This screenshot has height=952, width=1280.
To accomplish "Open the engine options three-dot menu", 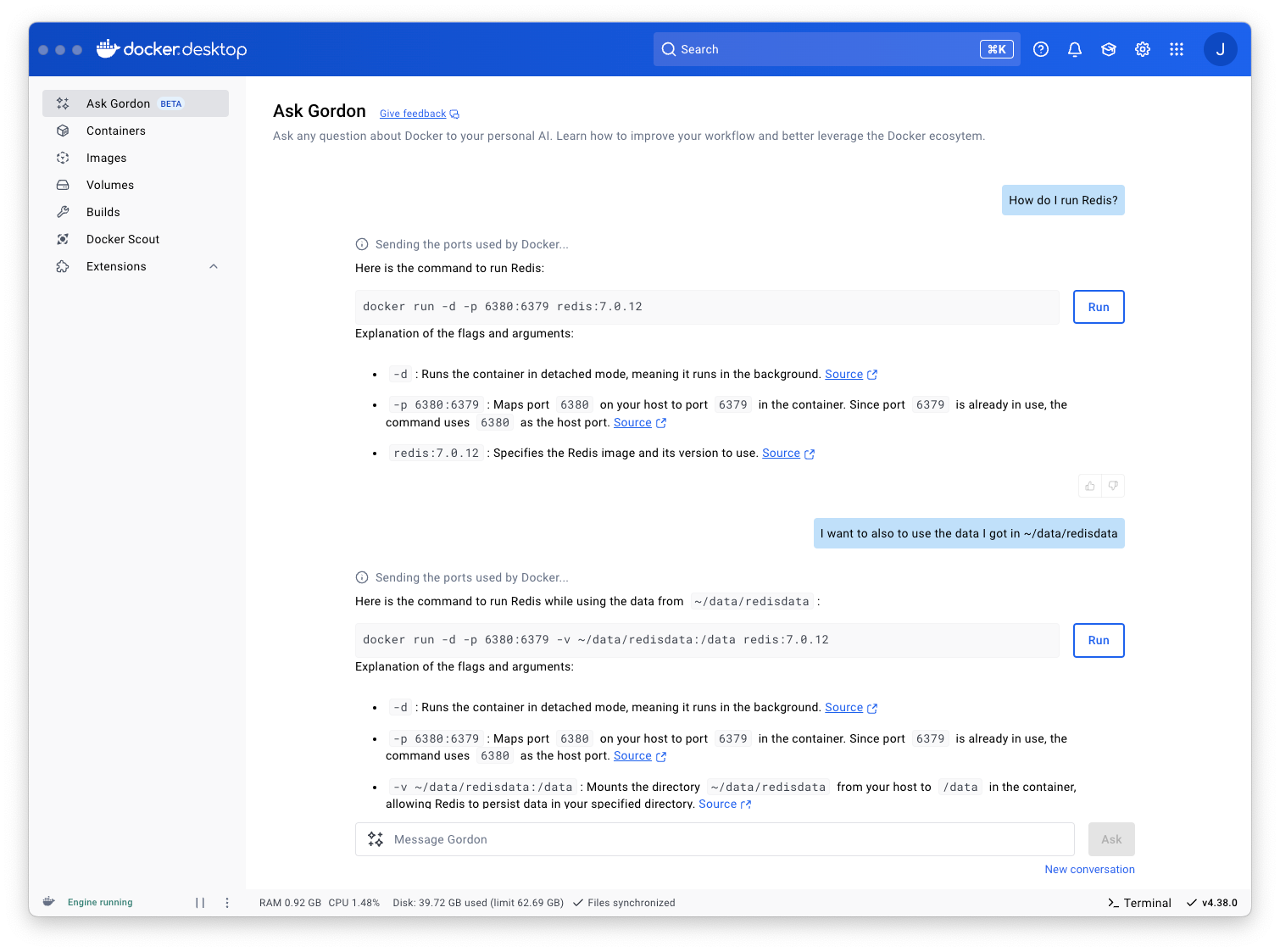I will click(x=226, y=902).
